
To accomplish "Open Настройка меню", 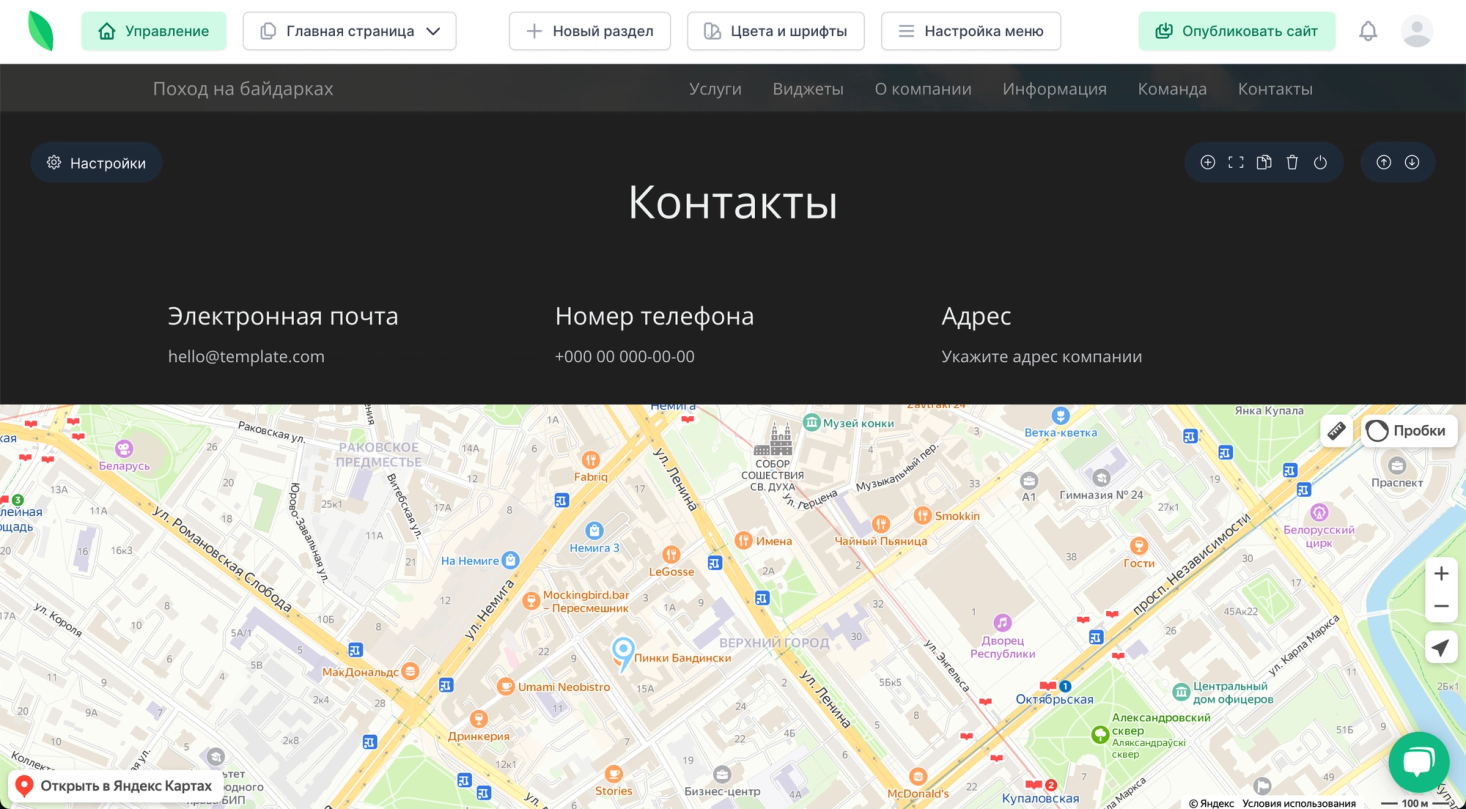I will tap(971, 31).
